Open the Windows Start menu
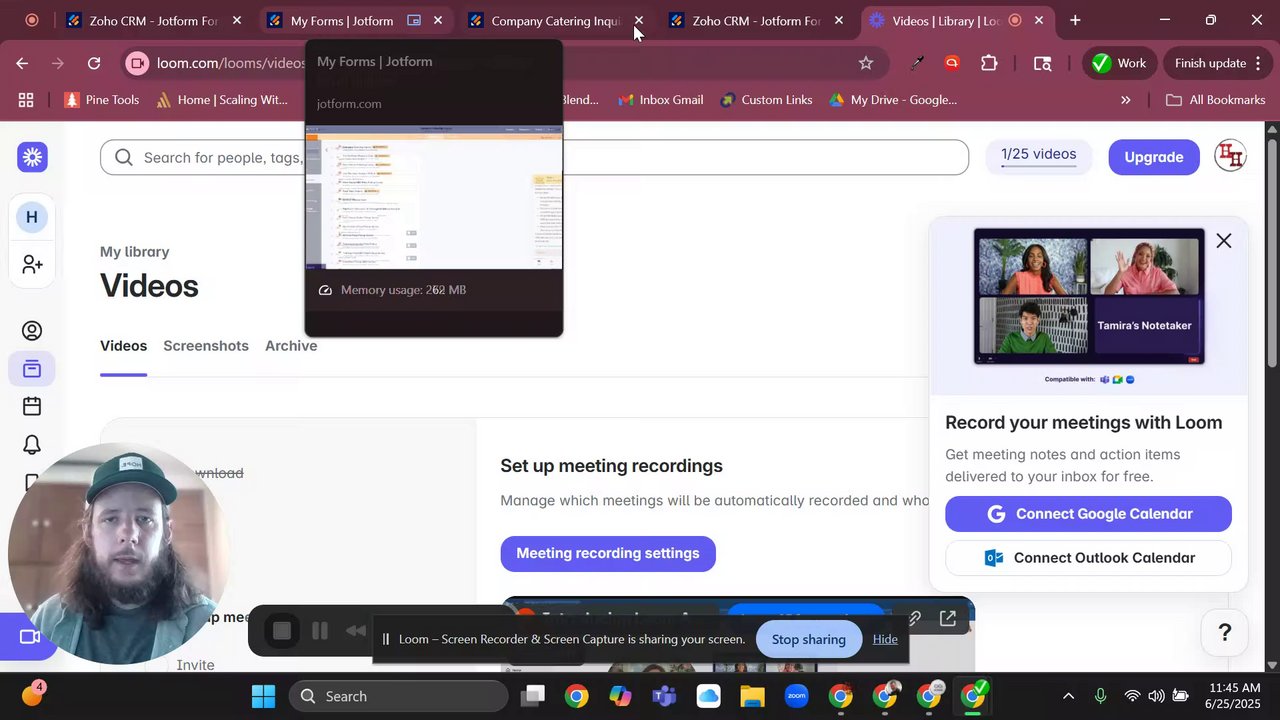Image resolution: width=1280 pixels, height=720 pixels. pyautogui.click(x=263, y=696)
